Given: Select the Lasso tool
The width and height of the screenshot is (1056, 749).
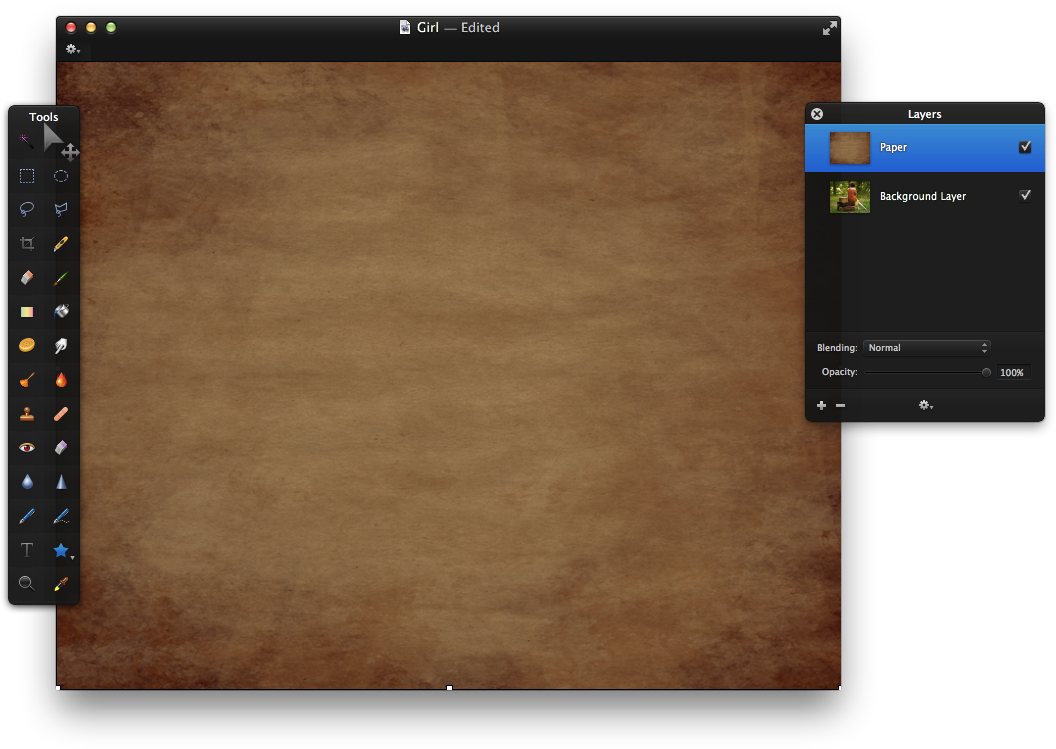Looking at the screenshot, I should pos(27,210).
